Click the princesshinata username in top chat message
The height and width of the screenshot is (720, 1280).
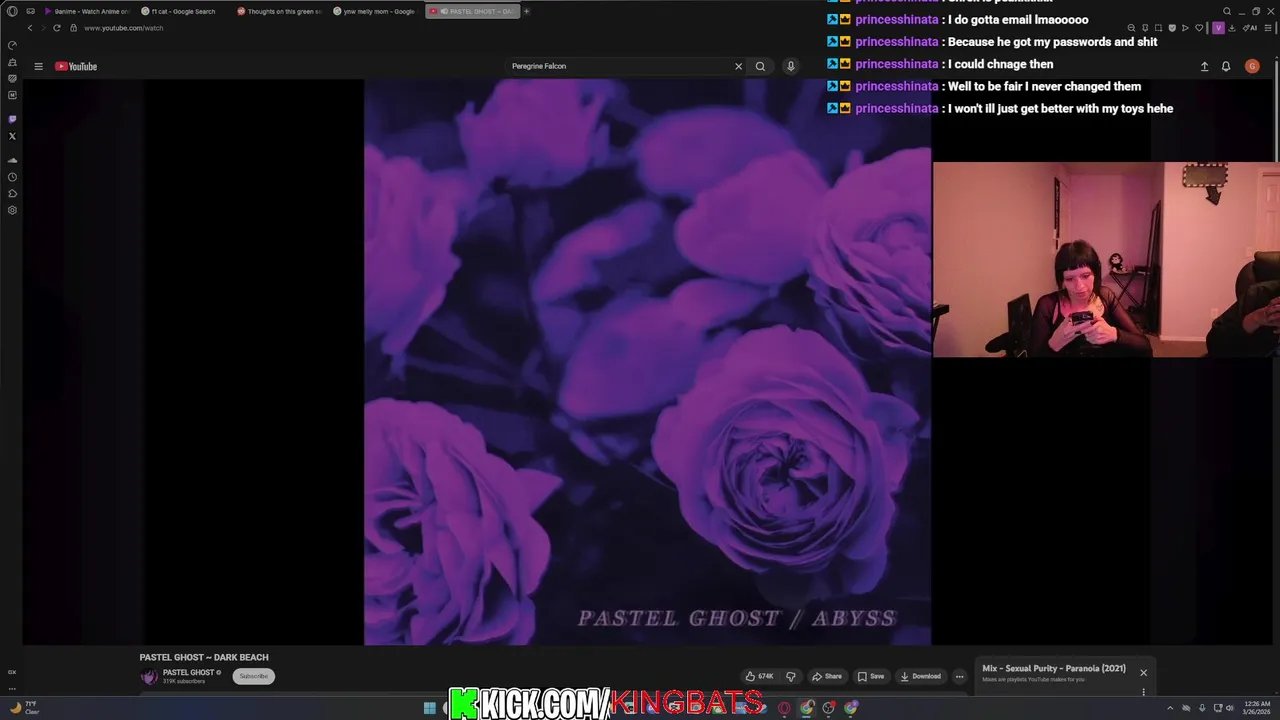(897, 20)
